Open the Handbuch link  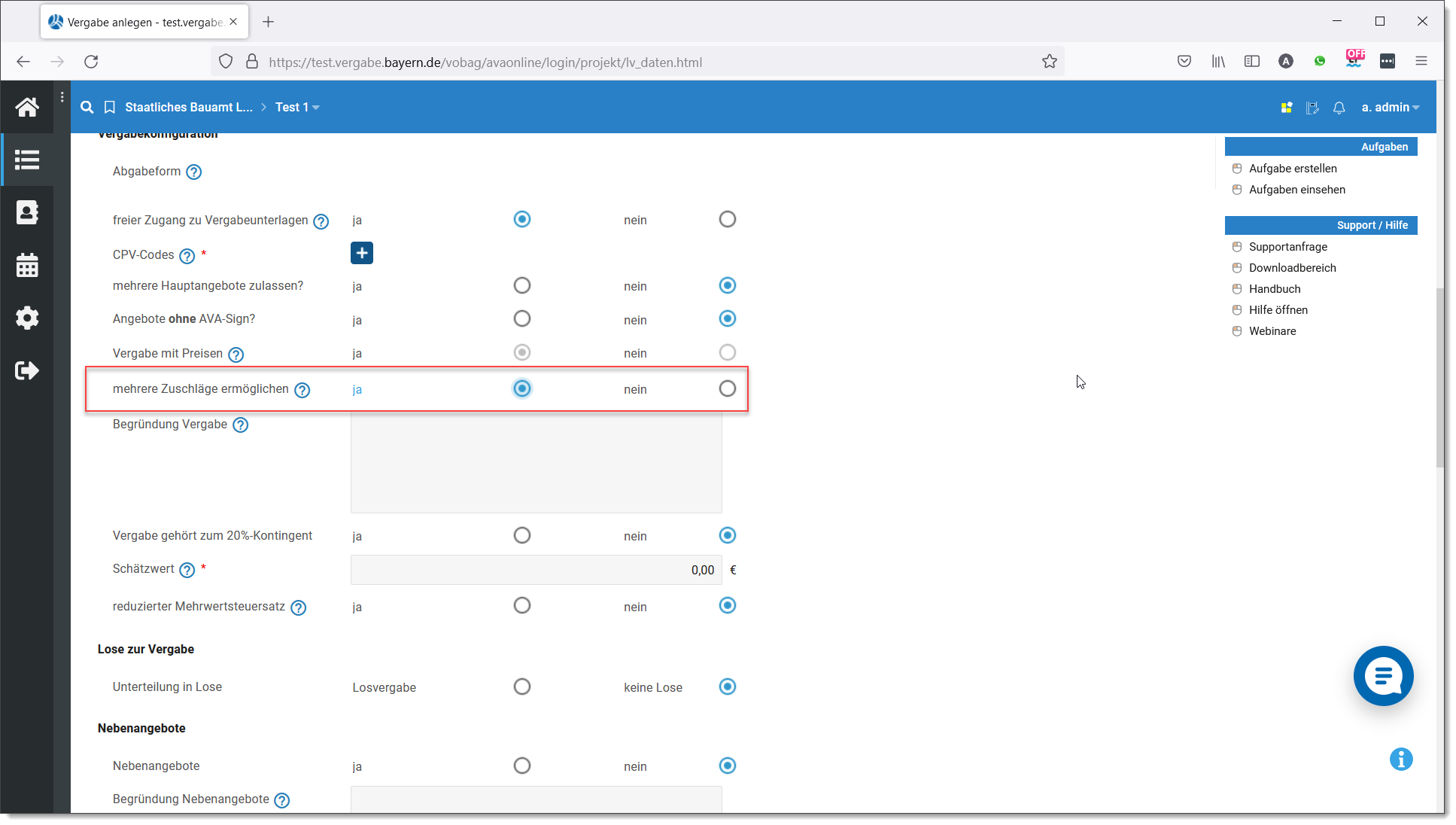1275,289
